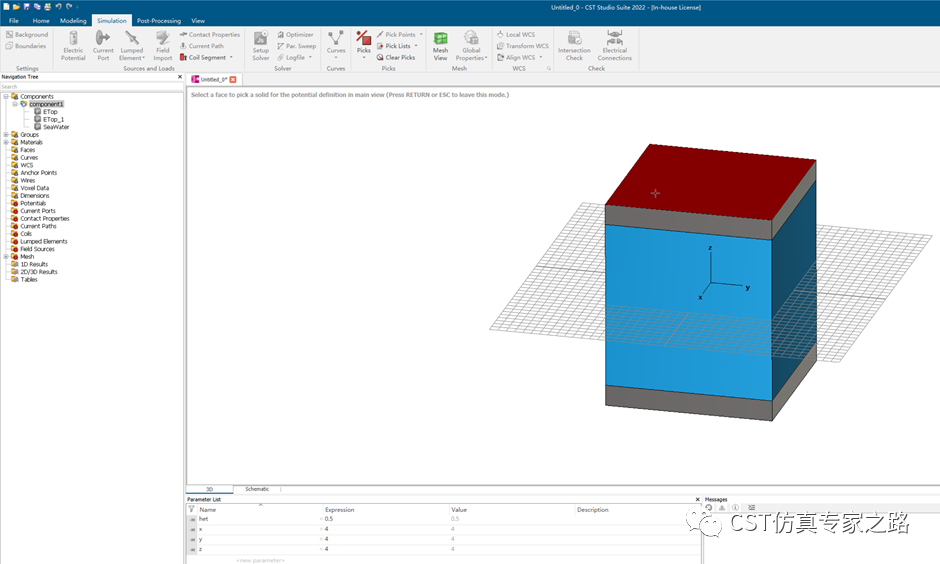Select the Current Ports folder in the tree
The image size is (940, 564).
point(38,211)
